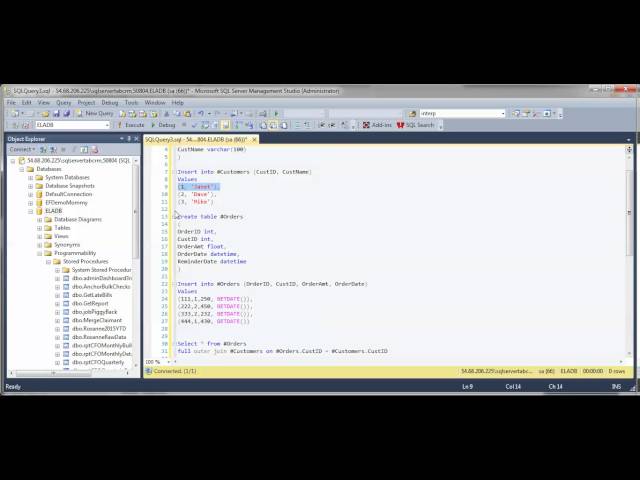Image resolution: width=640 pixels, height=480 pixels.
Task: Click the Database Engine Query icon
Action: coord(122,113)
